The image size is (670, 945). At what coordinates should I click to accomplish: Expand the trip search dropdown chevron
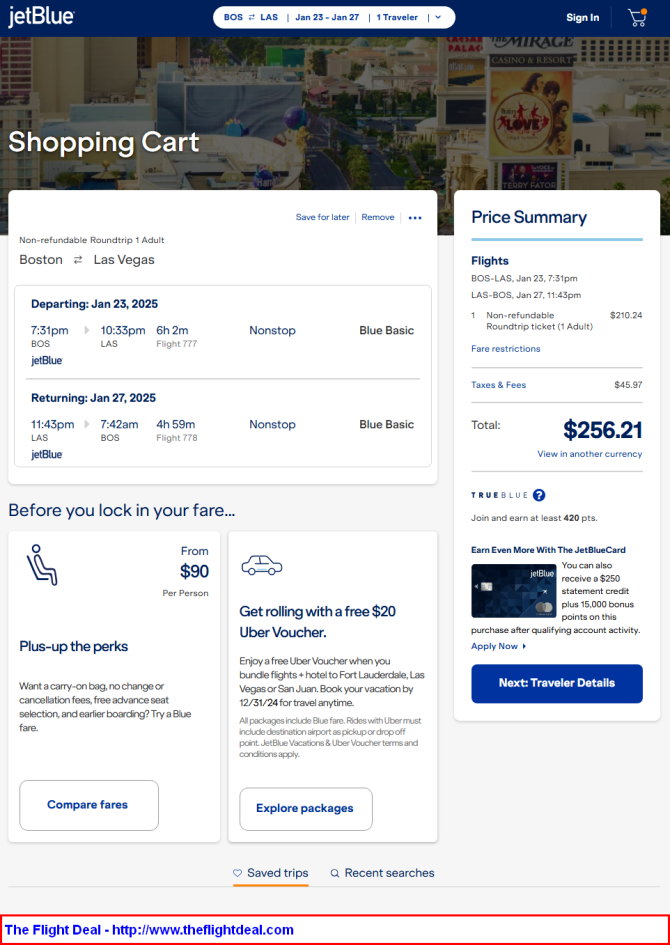point(438,17)
